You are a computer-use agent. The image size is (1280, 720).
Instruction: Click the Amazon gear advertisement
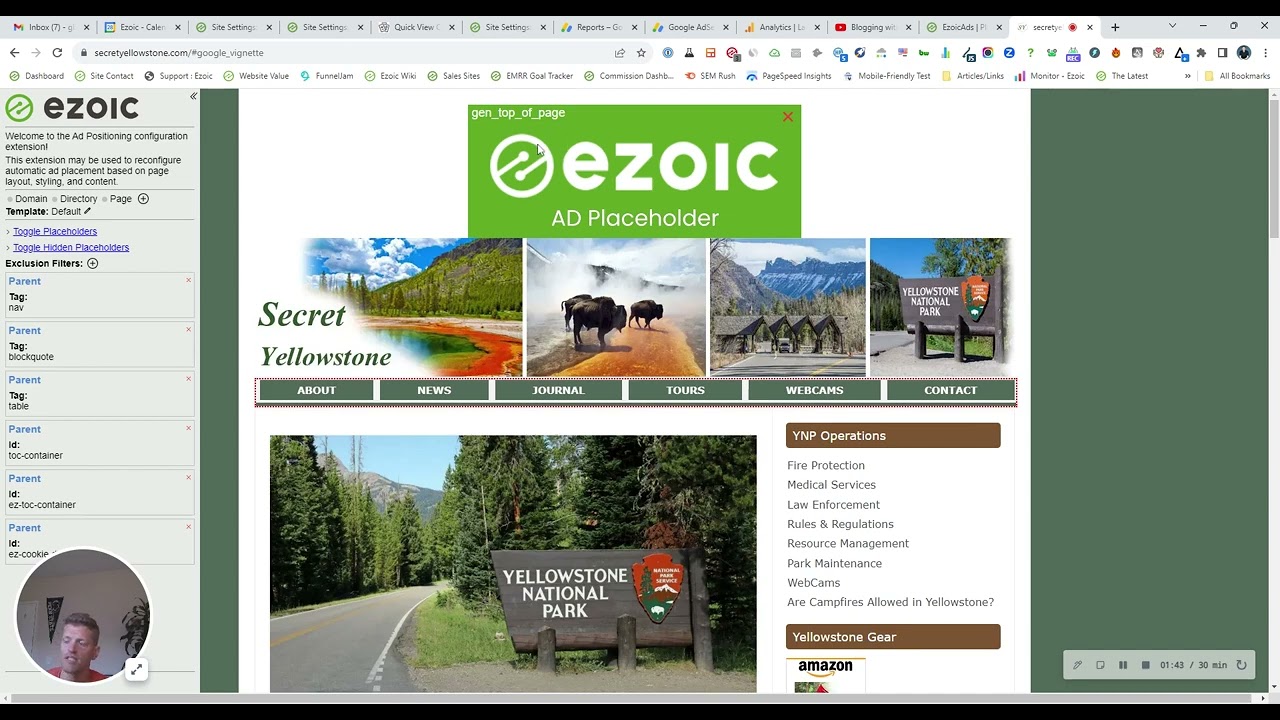tap(825, 675)
